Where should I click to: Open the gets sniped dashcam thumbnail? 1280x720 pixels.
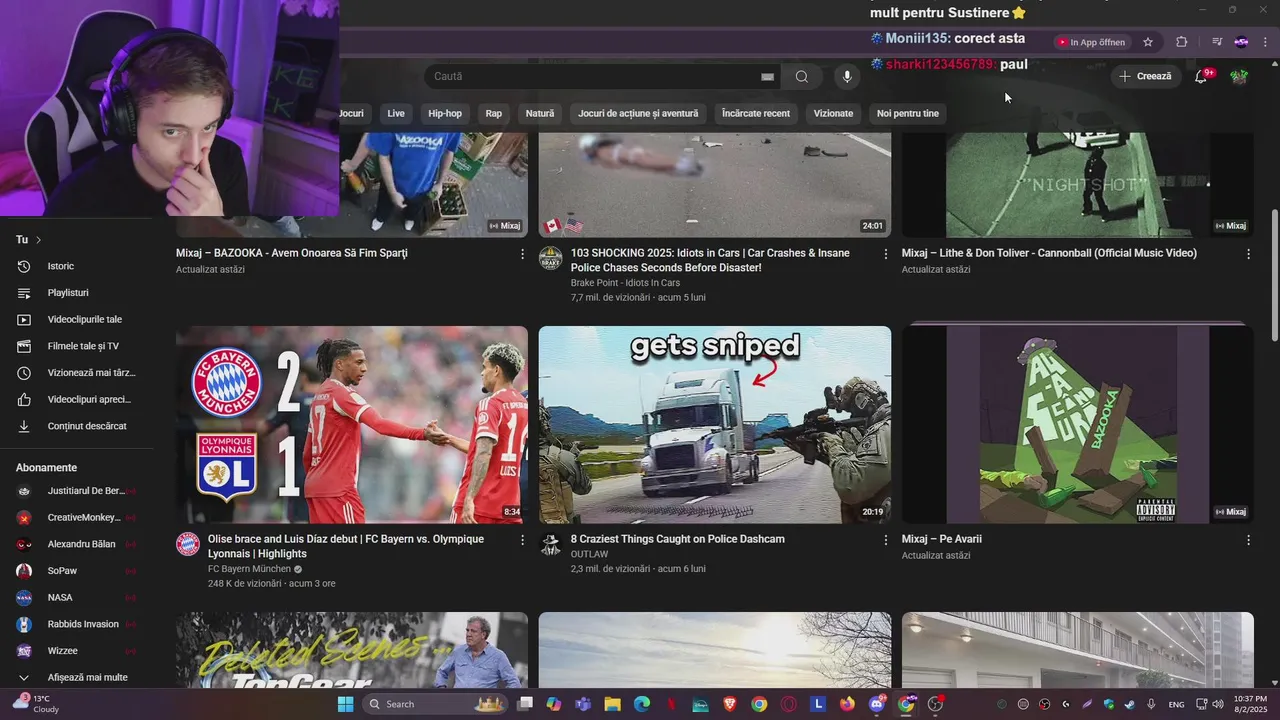coord(715,424)
